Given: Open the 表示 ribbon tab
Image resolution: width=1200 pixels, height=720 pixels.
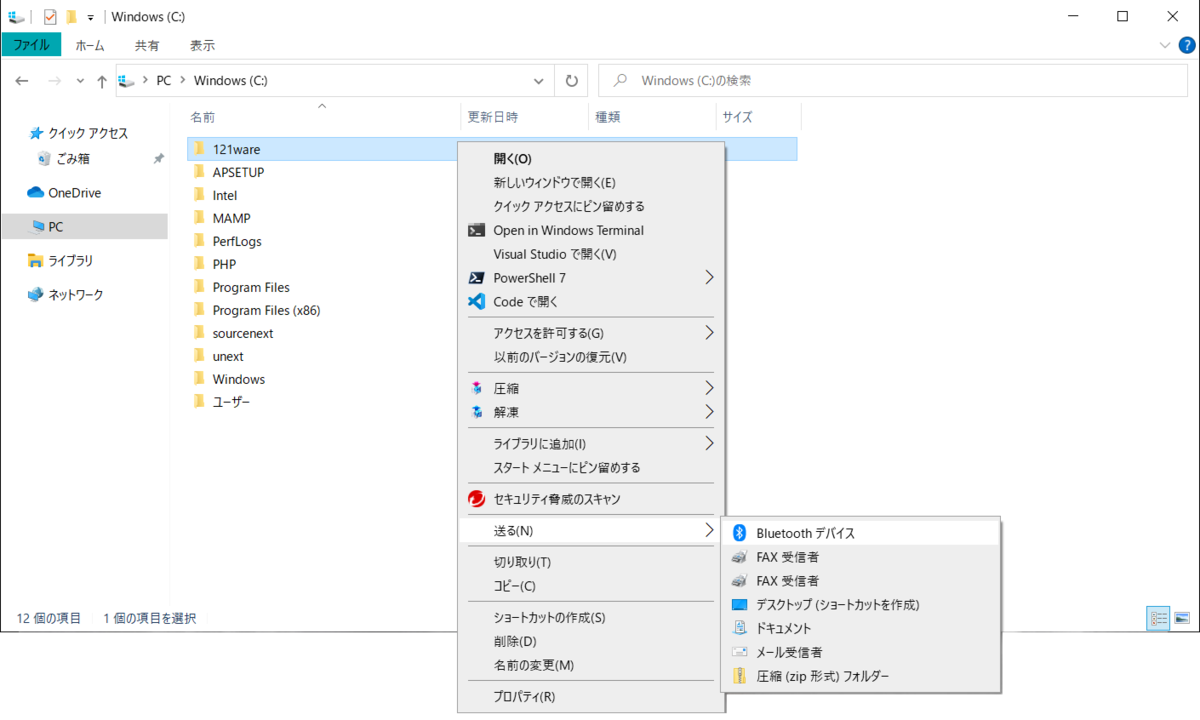Looking at the screenshot, I should click(x=202, y=45).
